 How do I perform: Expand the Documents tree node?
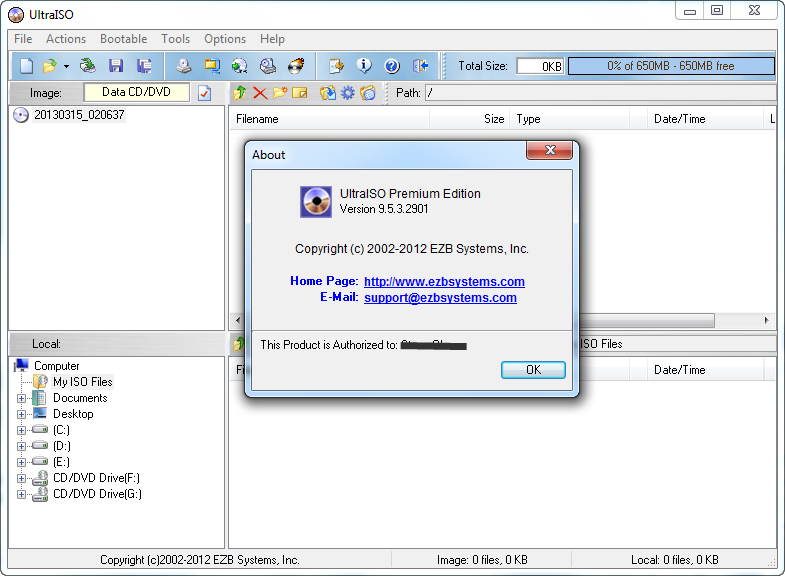point(21,398)
